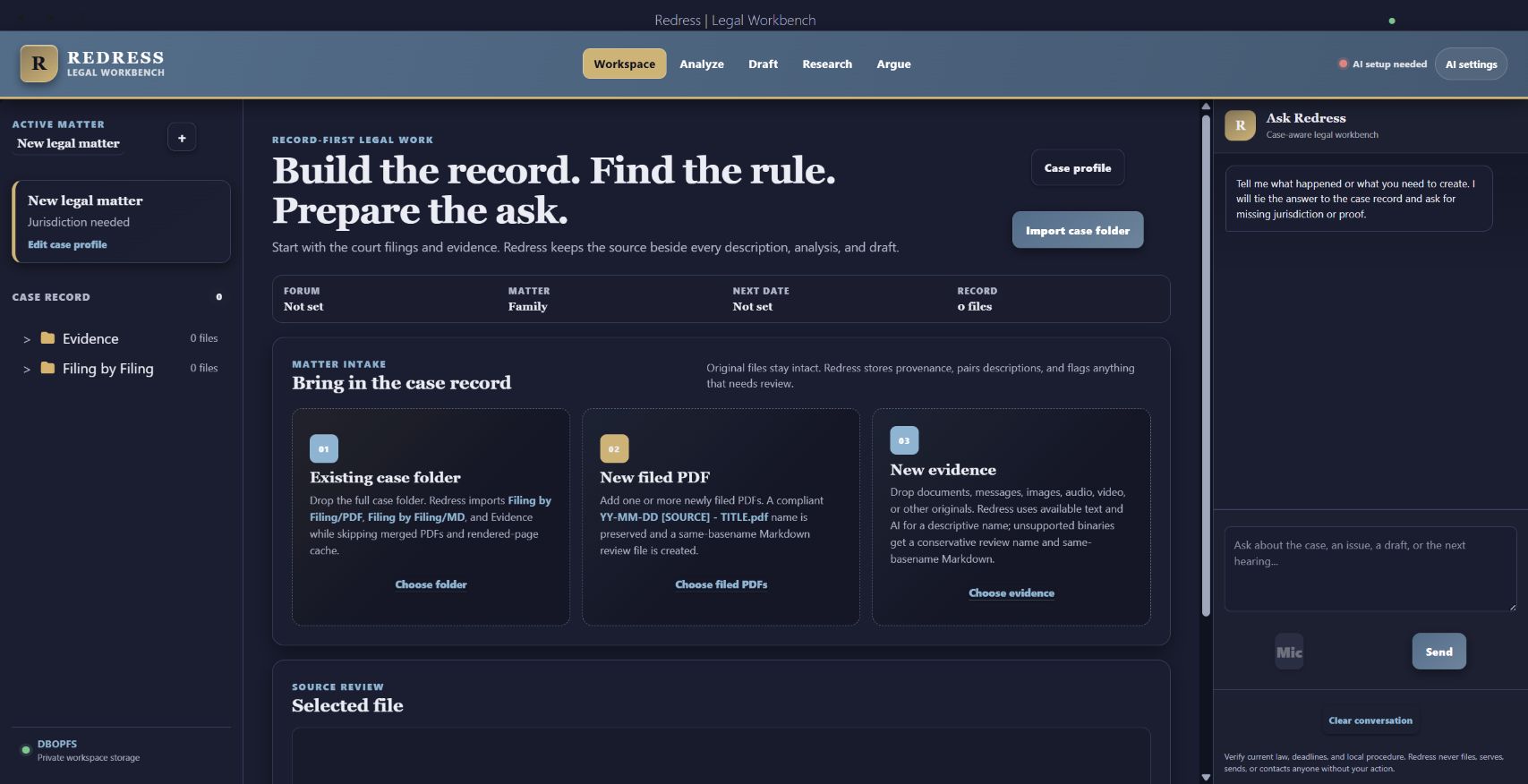Click scrollbar down arrow
Image resolution: width=1528 pixels, height=784 pixels.
click(1206, 777)
